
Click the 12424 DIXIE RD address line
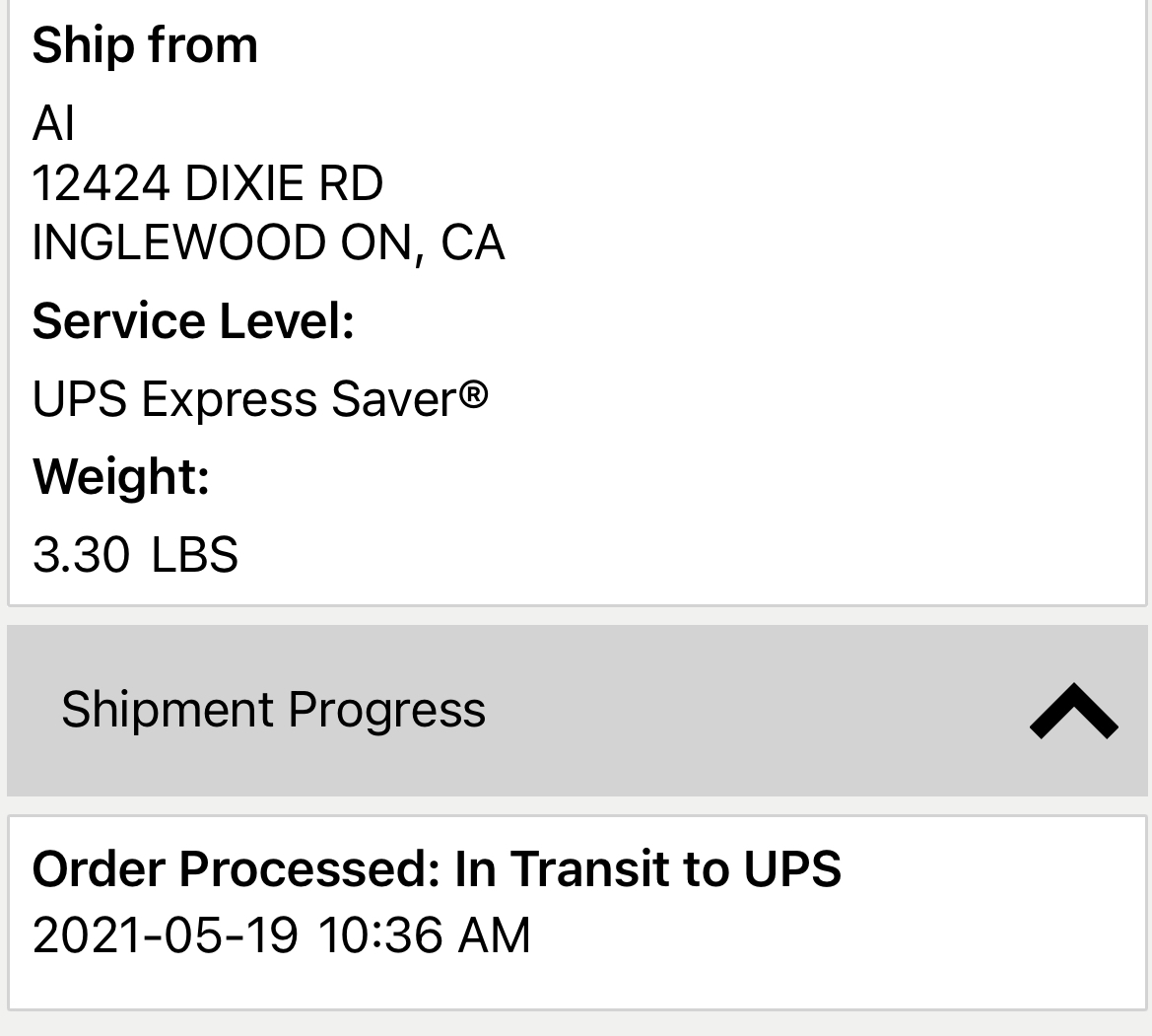point(207,183)
